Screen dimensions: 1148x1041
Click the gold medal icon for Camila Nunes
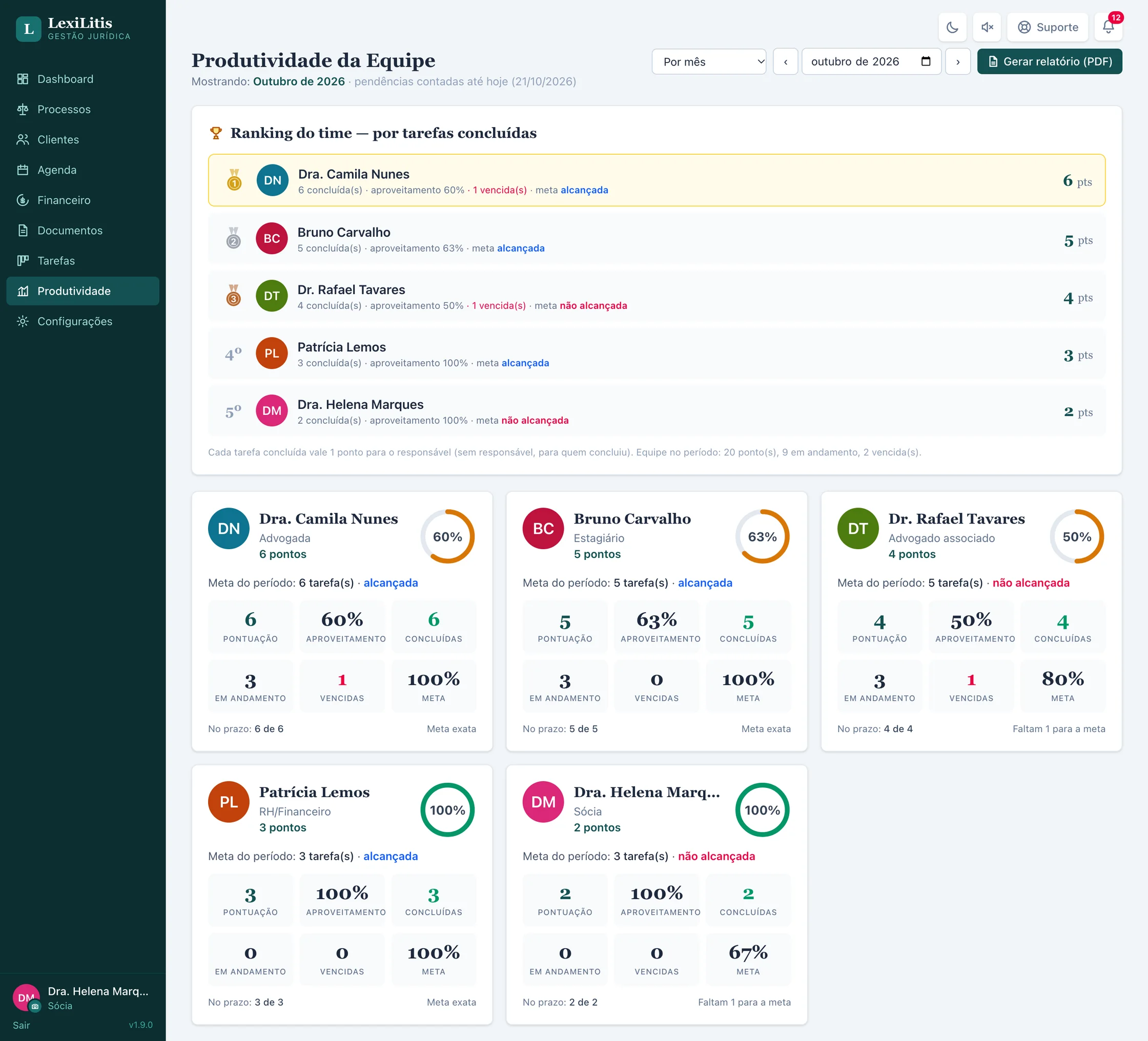click(234, 180)
